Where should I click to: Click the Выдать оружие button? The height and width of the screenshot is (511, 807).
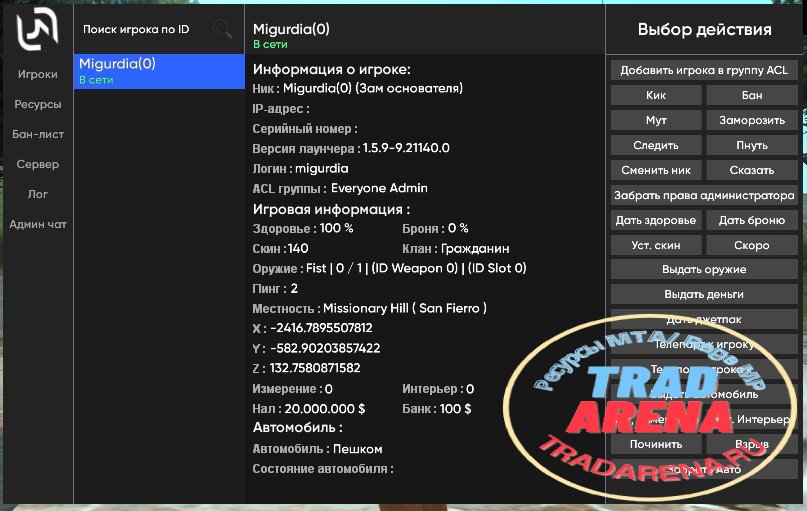click(704, 269)
